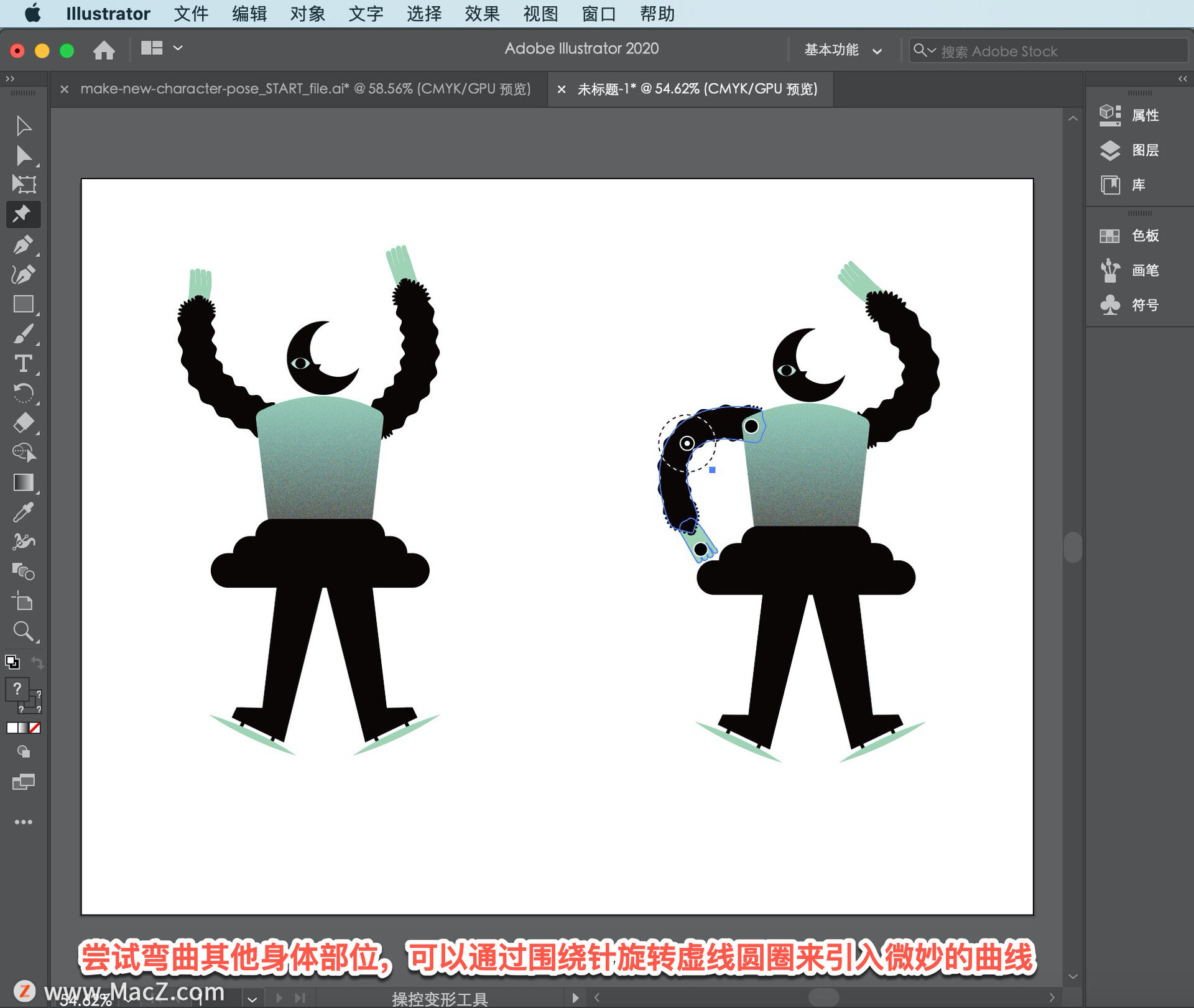The width and height of the screenshot is (1194, 1008).
Task: Click the Adobe Stock search field
Action: [x=1048, y=51]
